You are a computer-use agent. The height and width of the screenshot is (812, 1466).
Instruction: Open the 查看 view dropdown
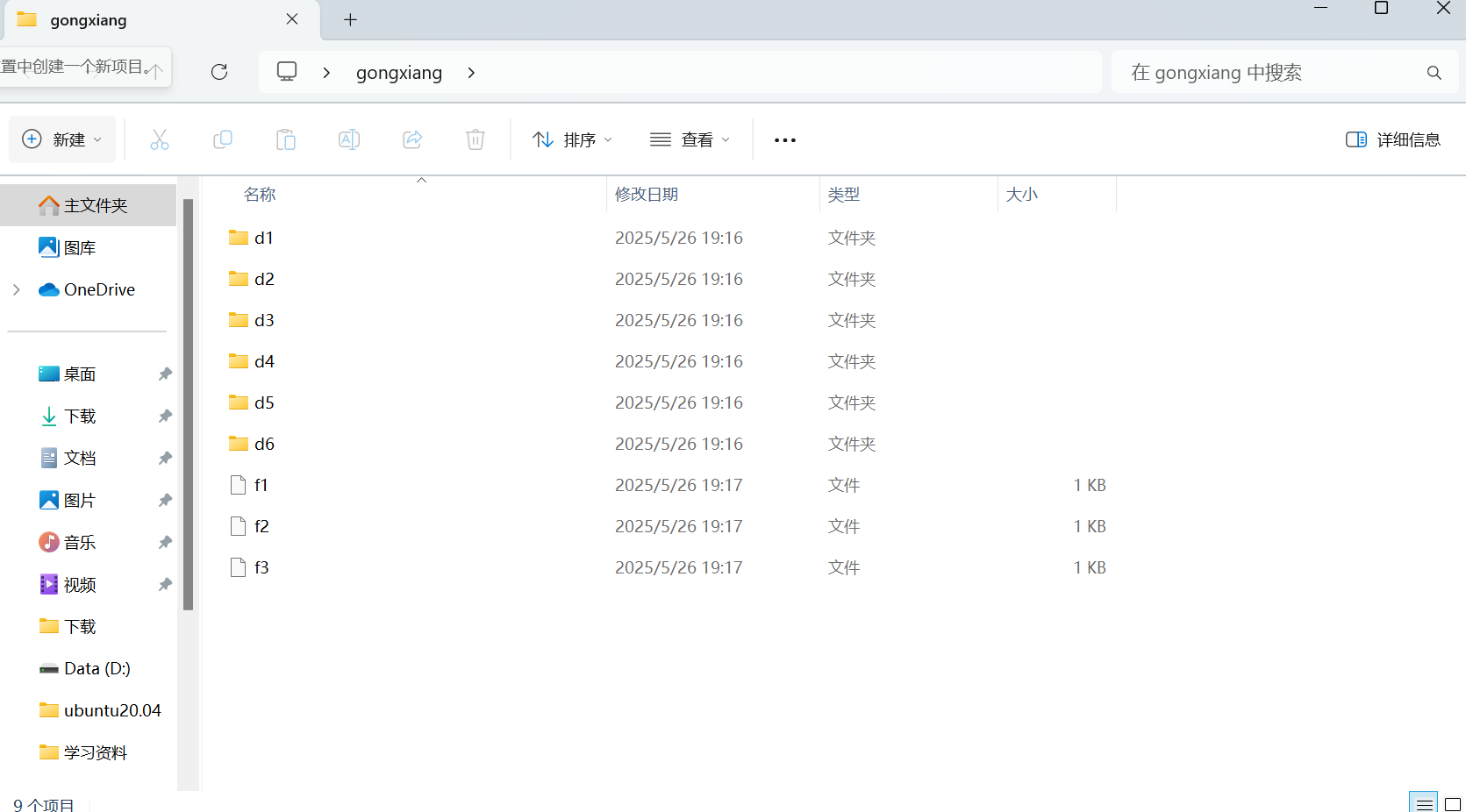[x=690, y=139]
